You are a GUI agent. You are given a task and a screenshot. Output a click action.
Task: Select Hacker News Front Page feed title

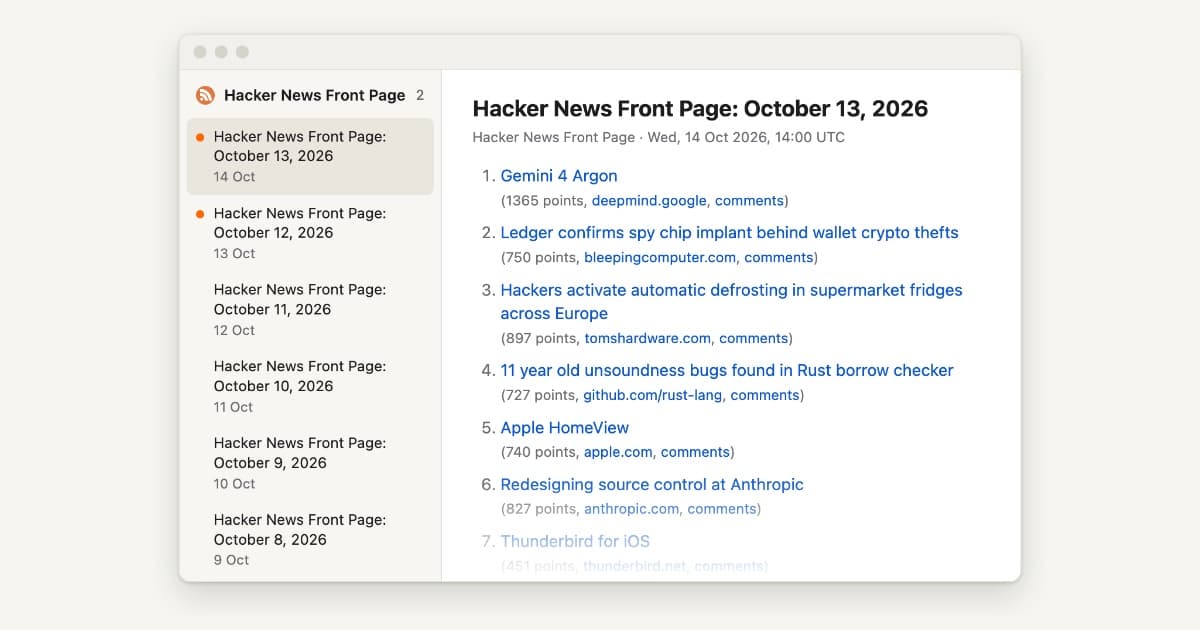(314, 95)
